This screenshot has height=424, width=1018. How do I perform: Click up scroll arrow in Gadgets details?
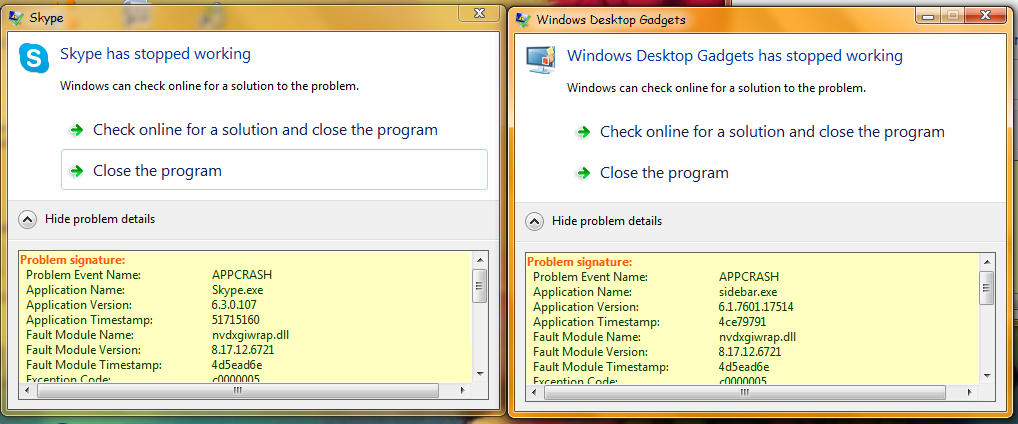click(x=986, y=260)
